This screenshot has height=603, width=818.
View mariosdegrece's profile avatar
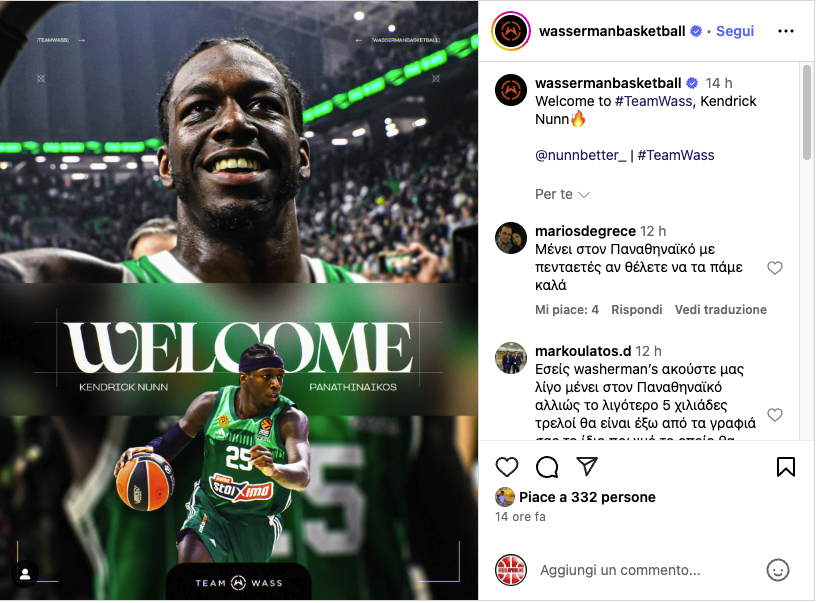(511, 238)
